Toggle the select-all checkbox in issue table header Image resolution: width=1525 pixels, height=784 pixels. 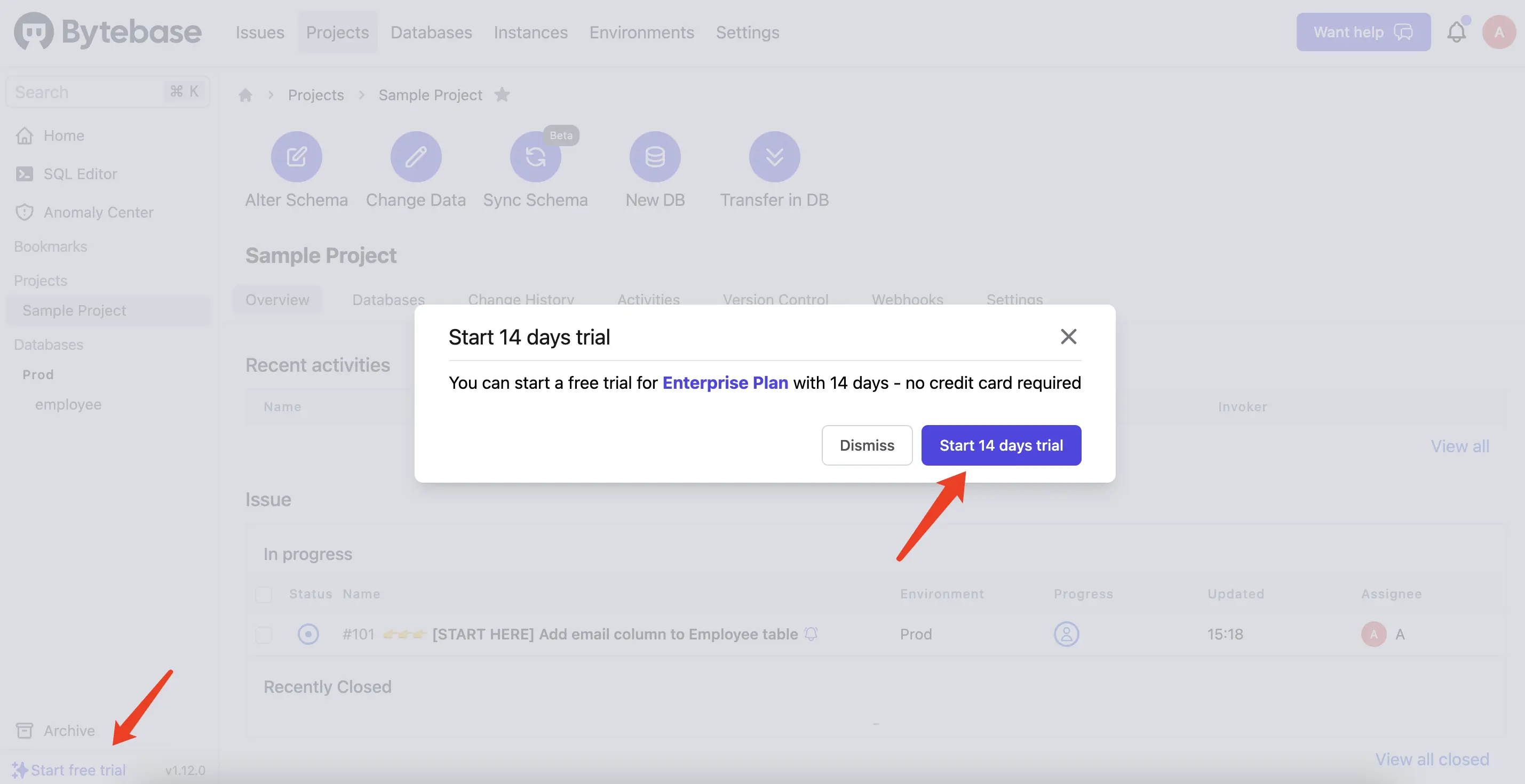coord(264,594)
